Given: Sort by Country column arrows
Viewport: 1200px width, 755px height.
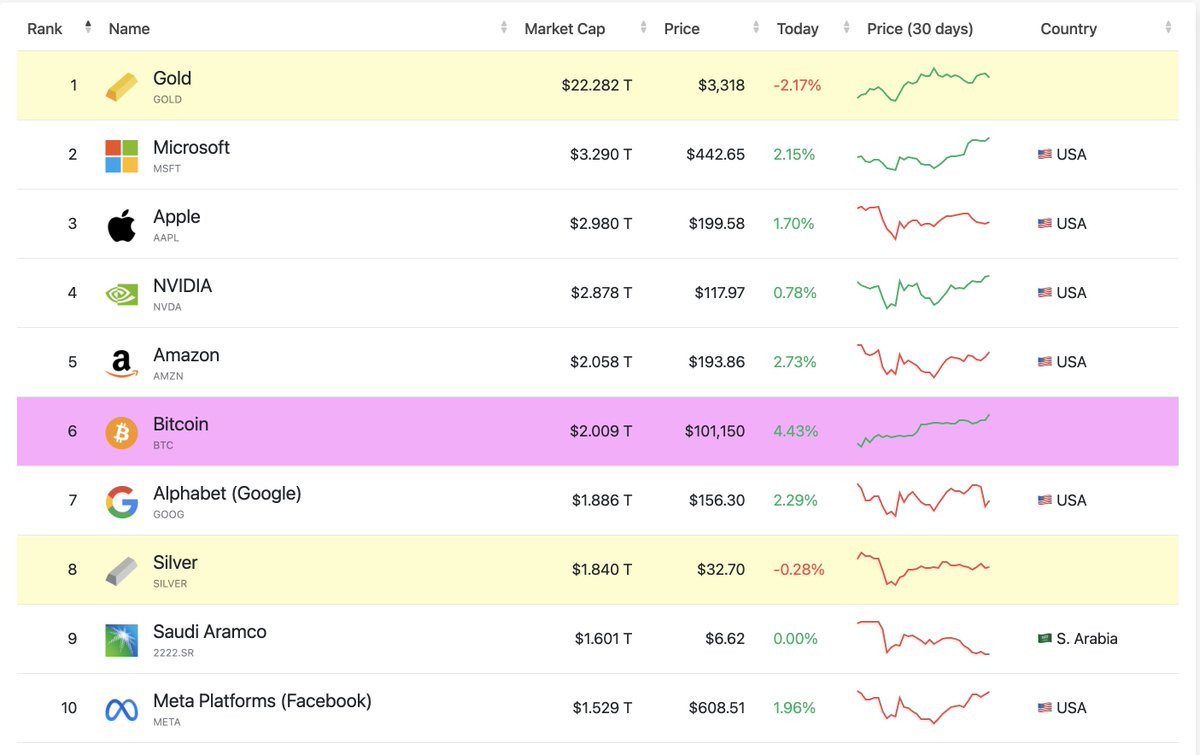Looking at the screenshot, I should 1167,28.
